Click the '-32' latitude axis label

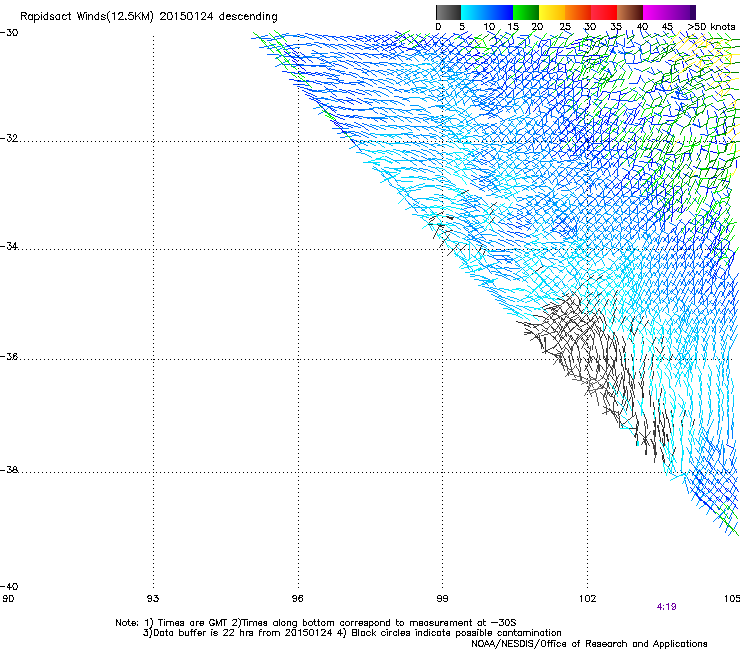(x=9, y=138)
